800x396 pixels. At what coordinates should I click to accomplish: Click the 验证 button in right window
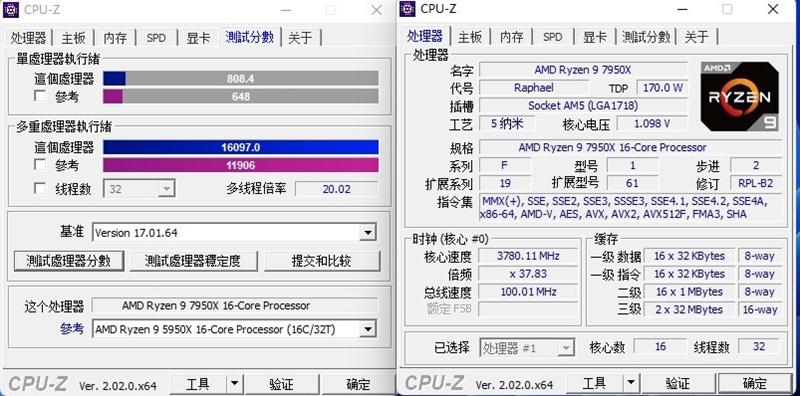[x=678, y=383]
